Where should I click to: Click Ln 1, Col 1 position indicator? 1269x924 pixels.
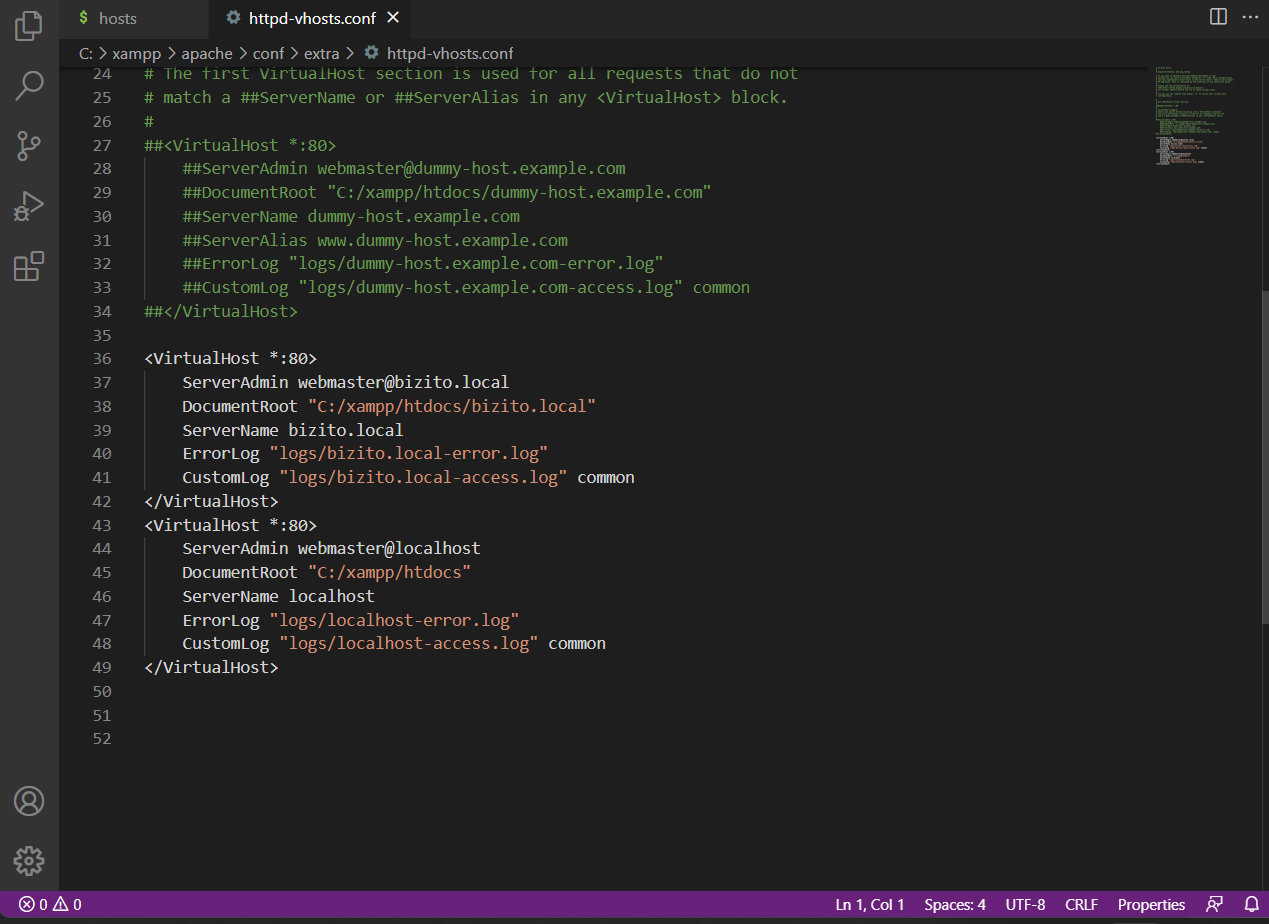click(870, 905)
